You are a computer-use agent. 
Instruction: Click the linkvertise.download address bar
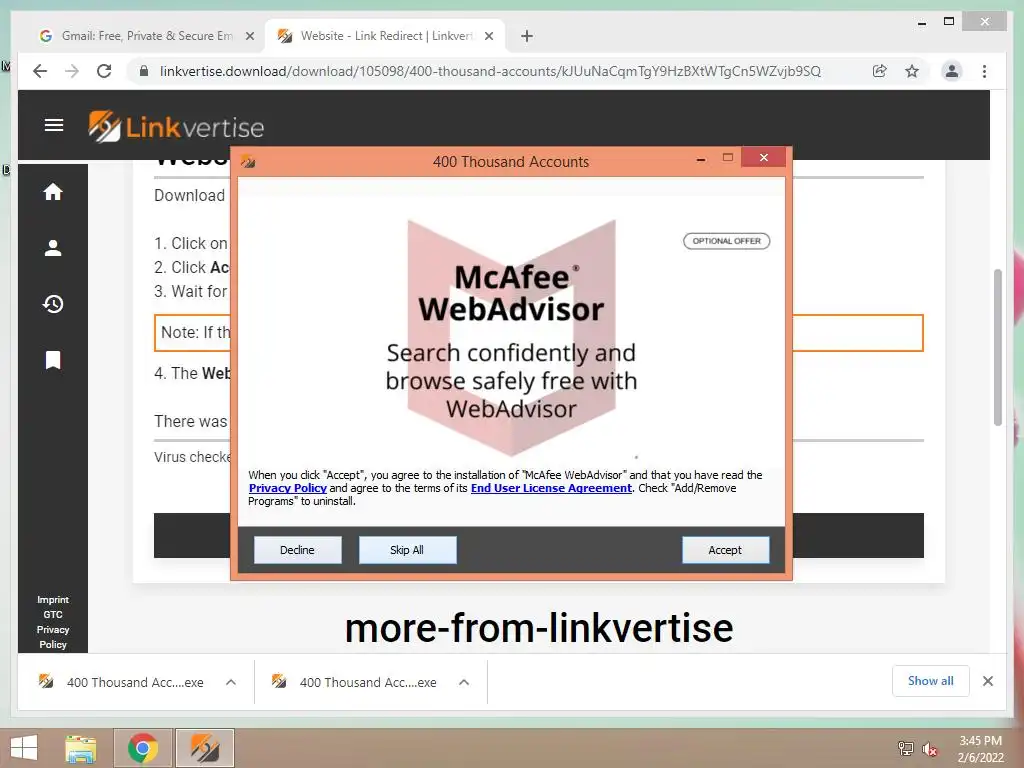click(490, 71)
